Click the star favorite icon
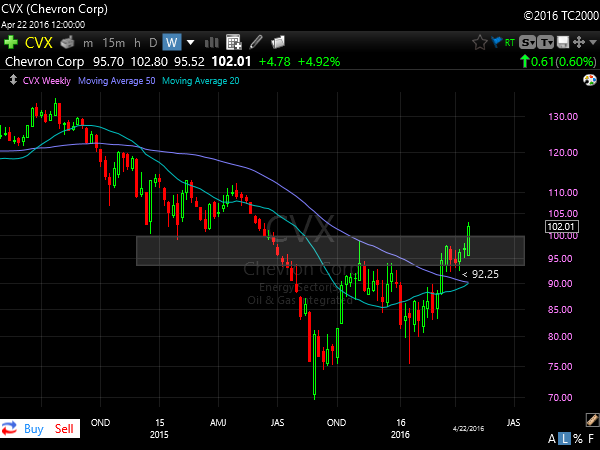 point(479,42)
